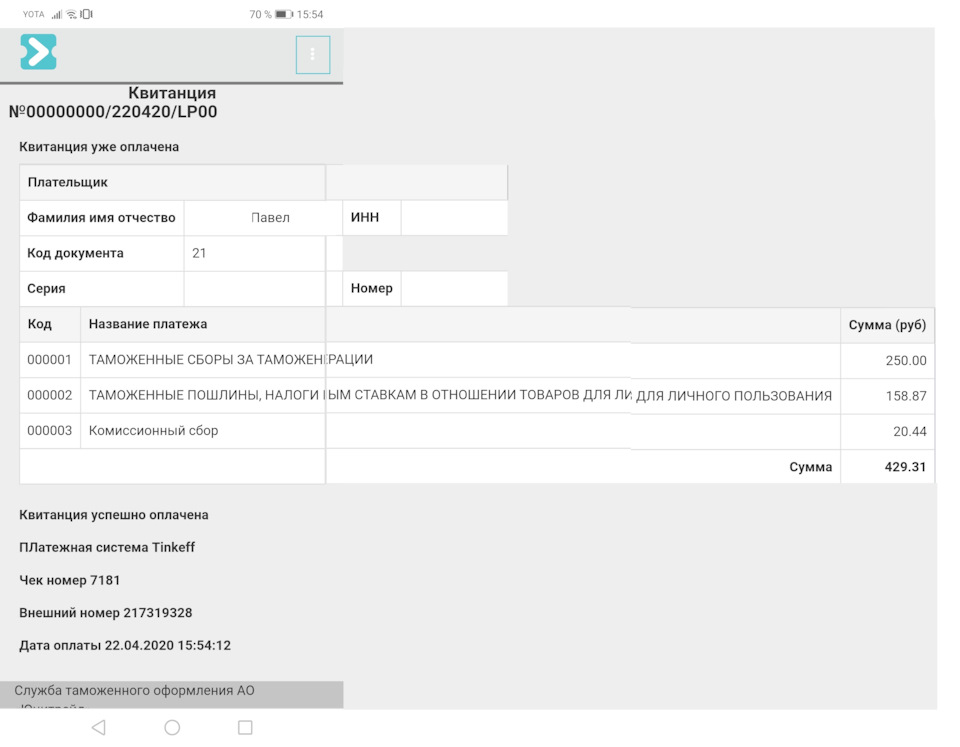Tap the battery icon in status bar
The height and width of the screenshot is (747, 960).
point(284,15)
